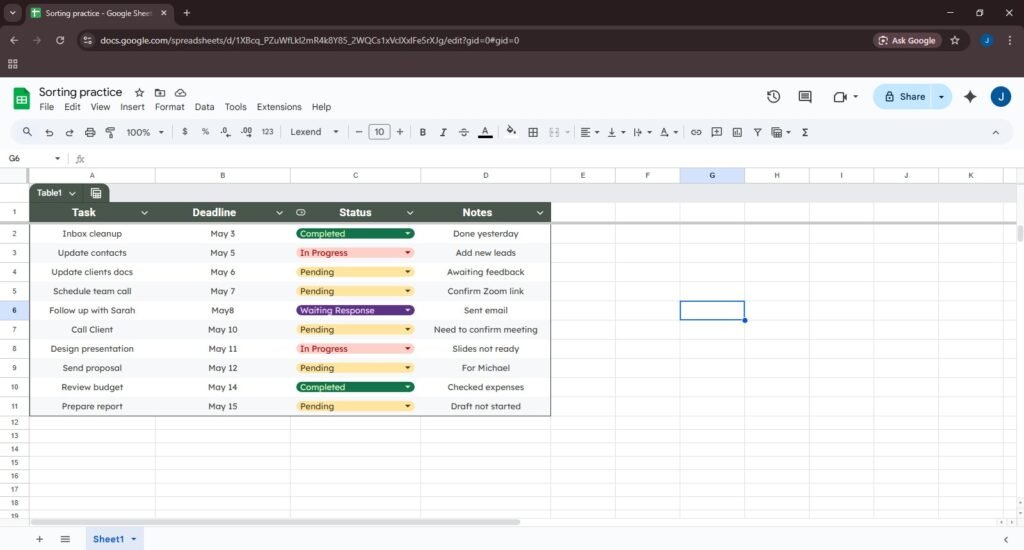Toggle bold formatting
The height and width of the screenshot is (550, 1024).
(x=423, y=132)
